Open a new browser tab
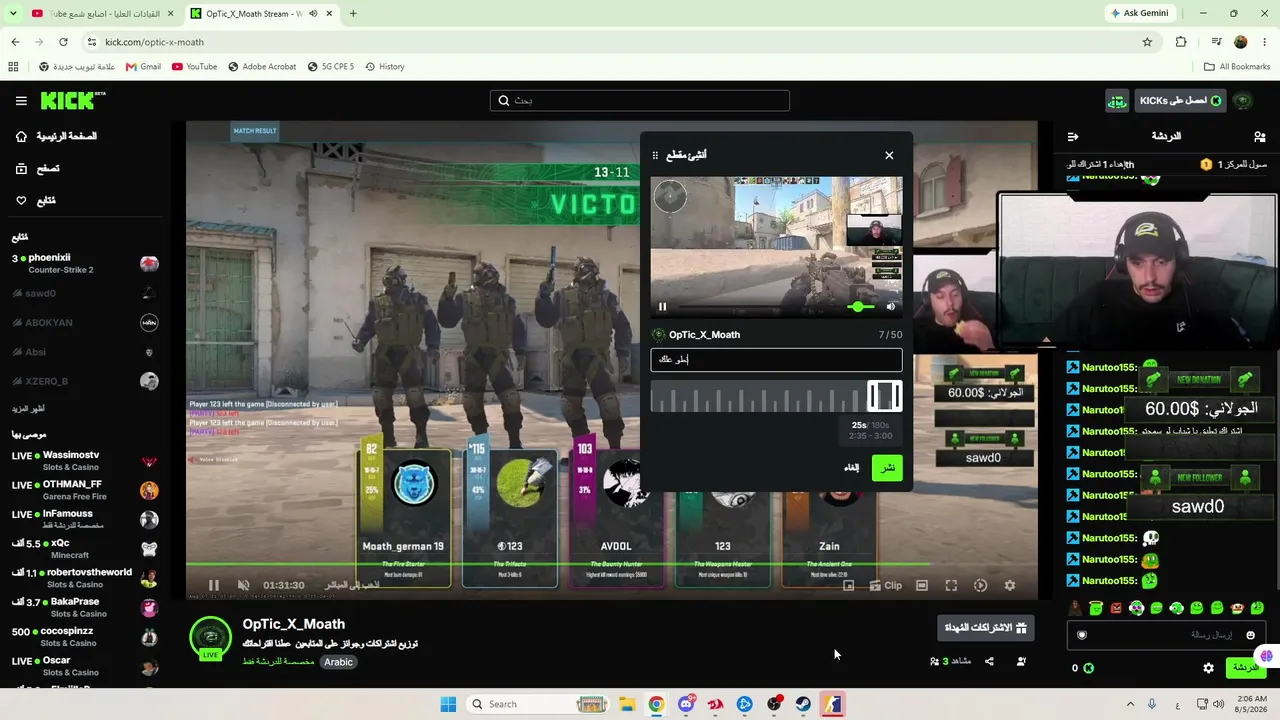1280x720 pixels. (x=353, y=14)
